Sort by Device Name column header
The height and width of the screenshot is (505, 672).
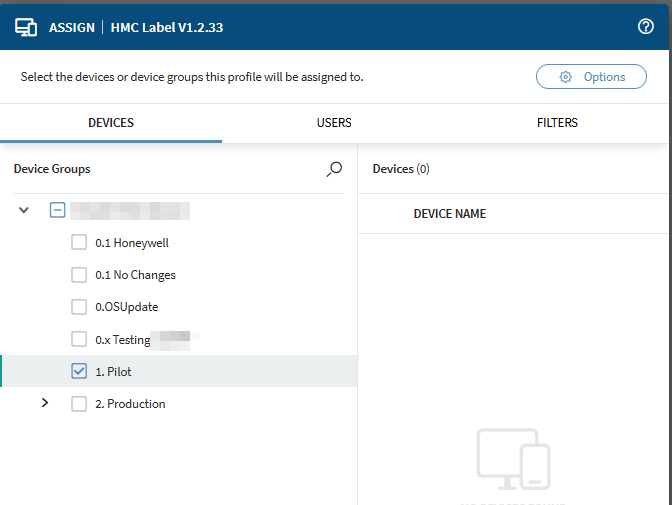point(449,214)
